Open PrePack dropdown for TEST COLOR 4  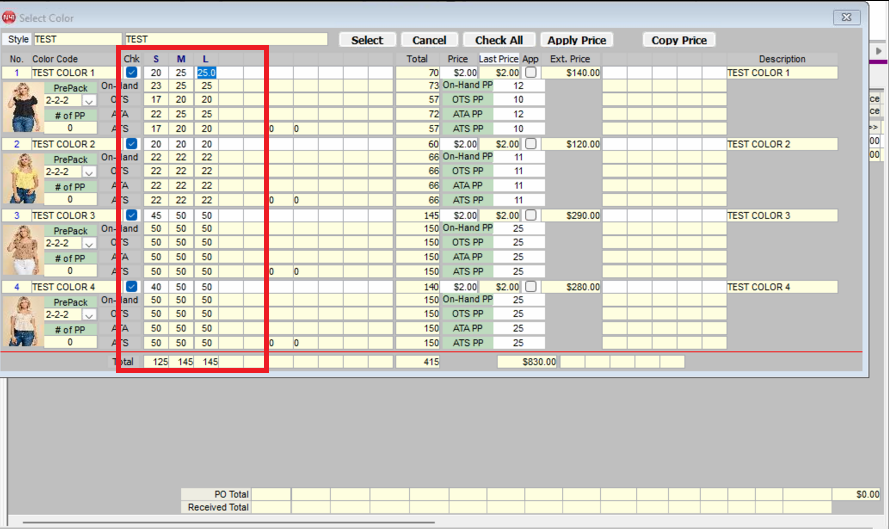point(89,315)
